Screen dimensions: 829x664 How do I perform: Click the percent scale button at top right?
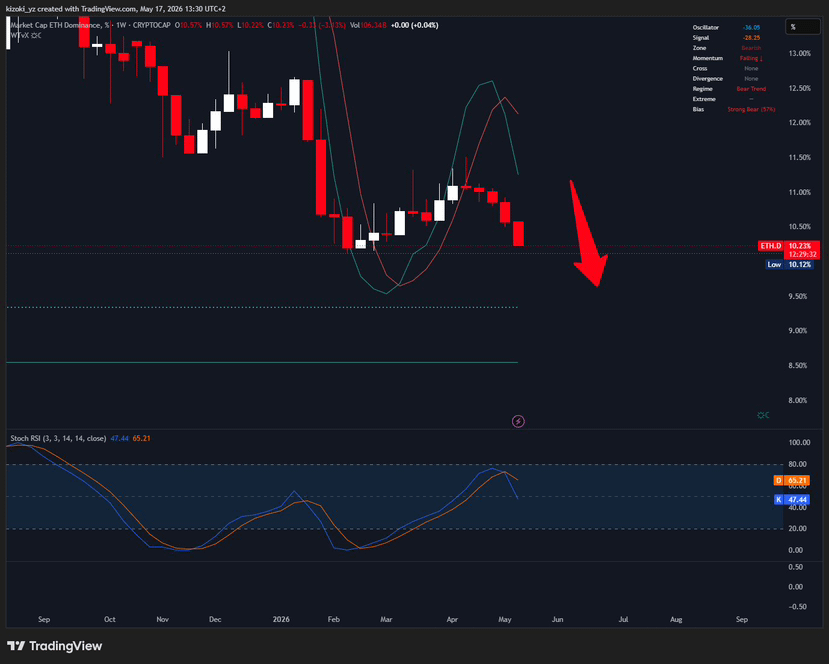[802, 27]
